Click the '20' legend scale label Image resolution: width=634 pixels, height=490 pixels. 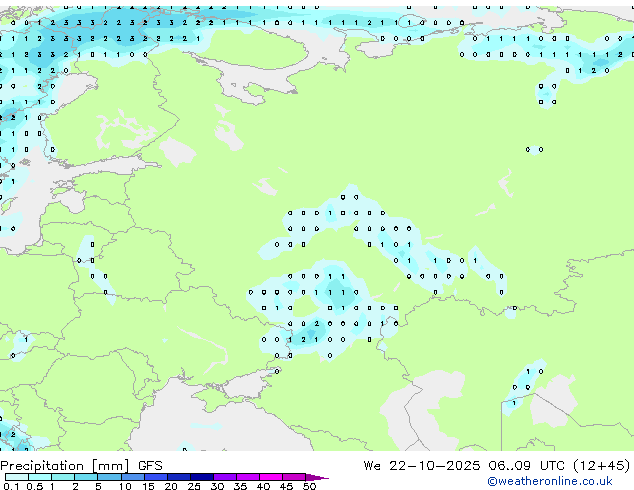tap(171, 486)
